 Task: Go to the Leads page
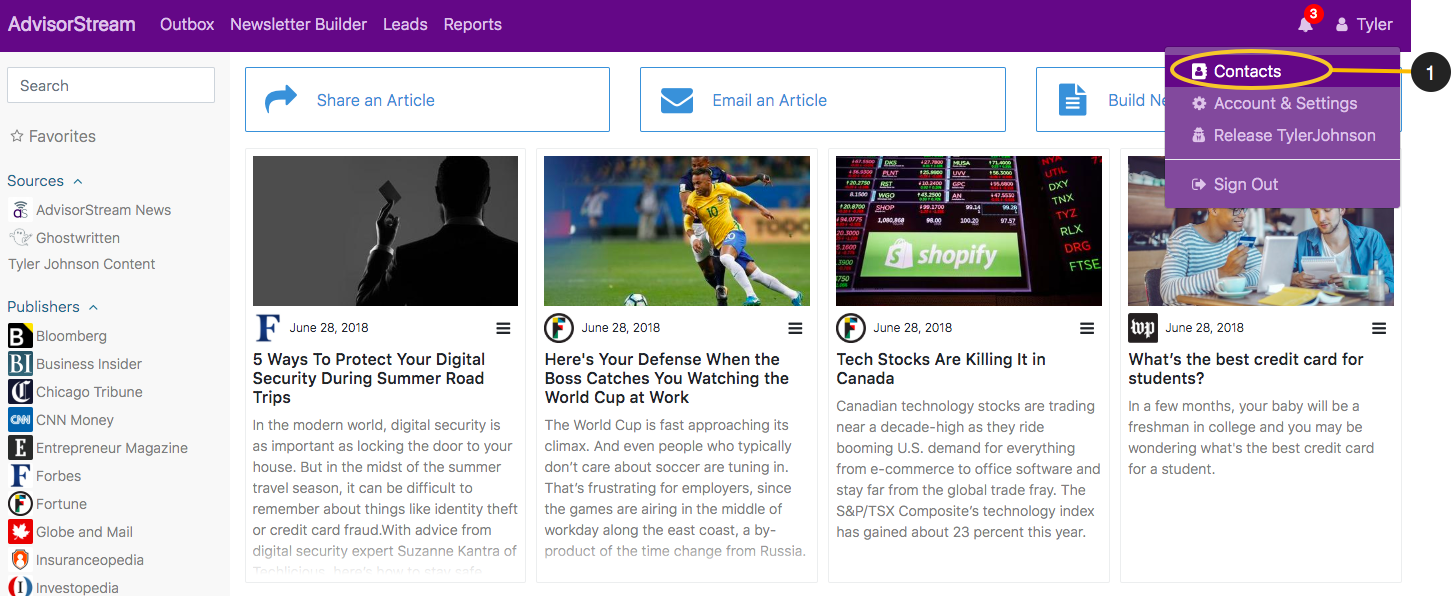coord(405,24)
